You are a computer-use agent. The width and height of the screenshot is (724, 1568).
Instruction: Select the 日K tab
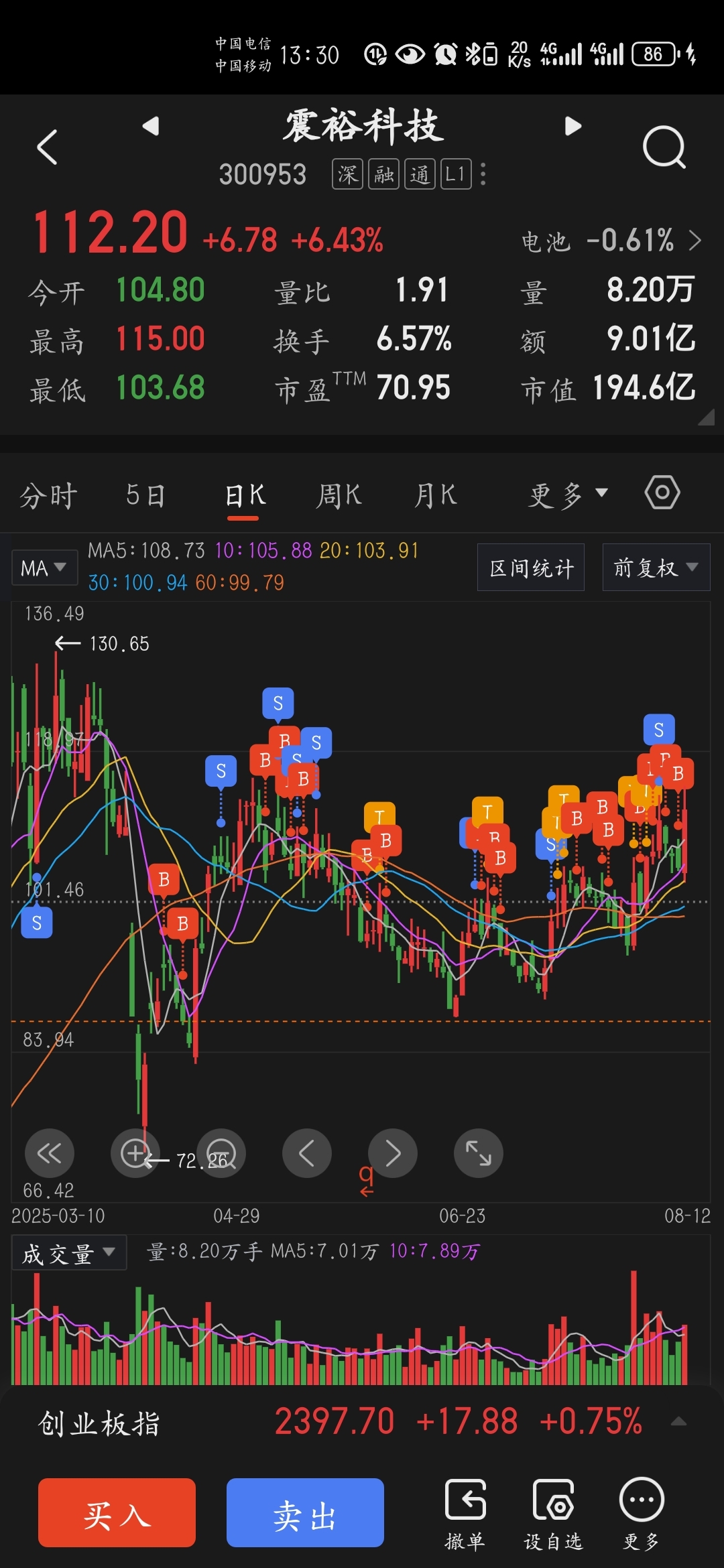tap(245, 496)
